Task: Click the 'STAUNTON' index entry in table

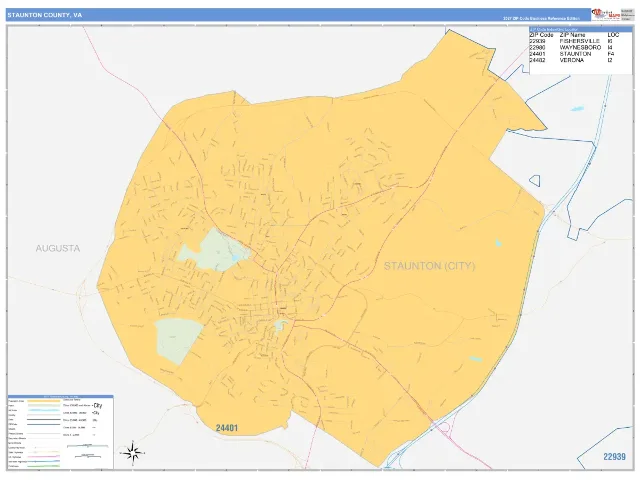Action: pos(575,54)
